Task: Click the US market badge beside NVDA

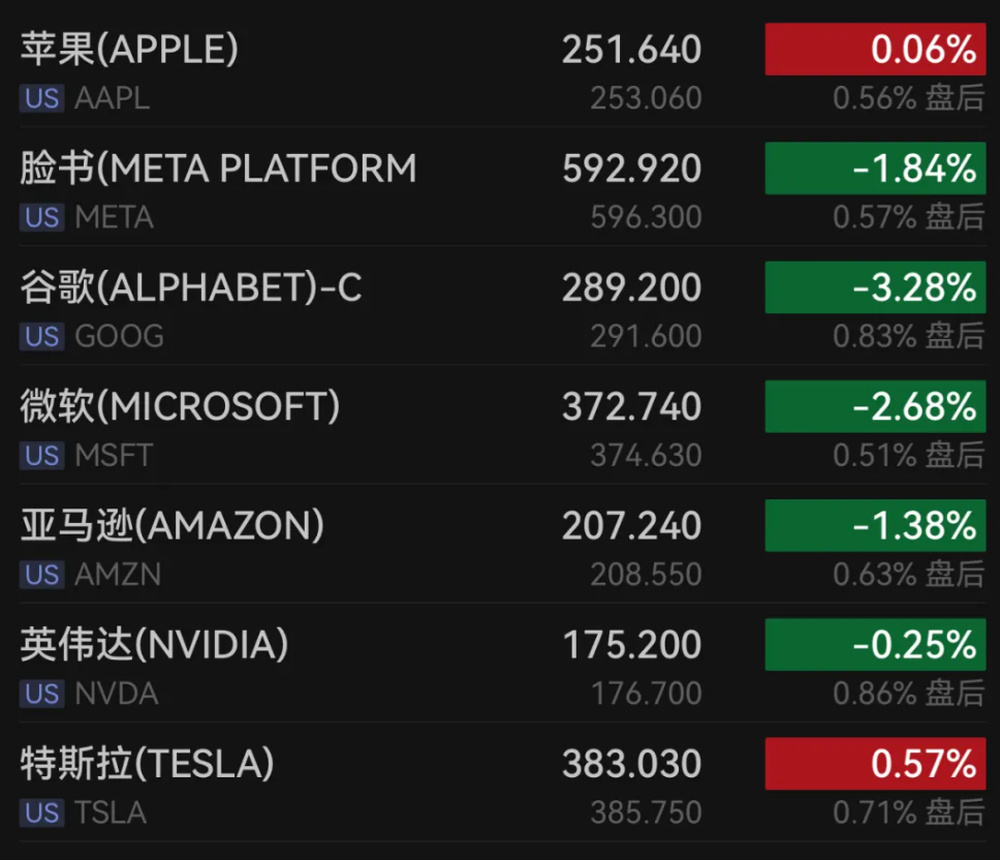Action: (42, 694)
